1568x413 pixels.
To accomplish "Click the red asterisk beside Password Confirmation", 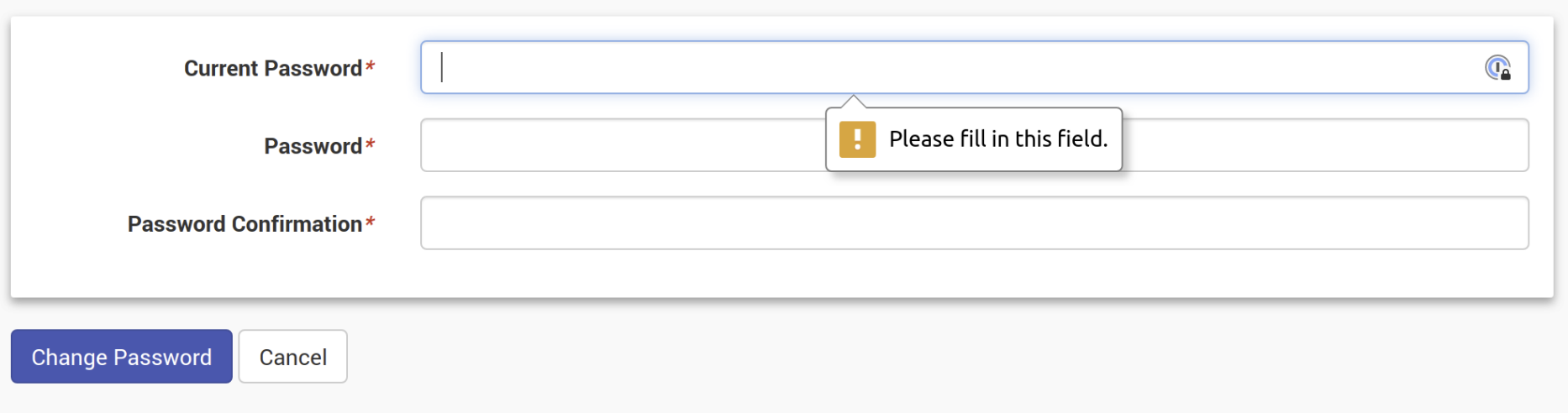I will [370, 222].
